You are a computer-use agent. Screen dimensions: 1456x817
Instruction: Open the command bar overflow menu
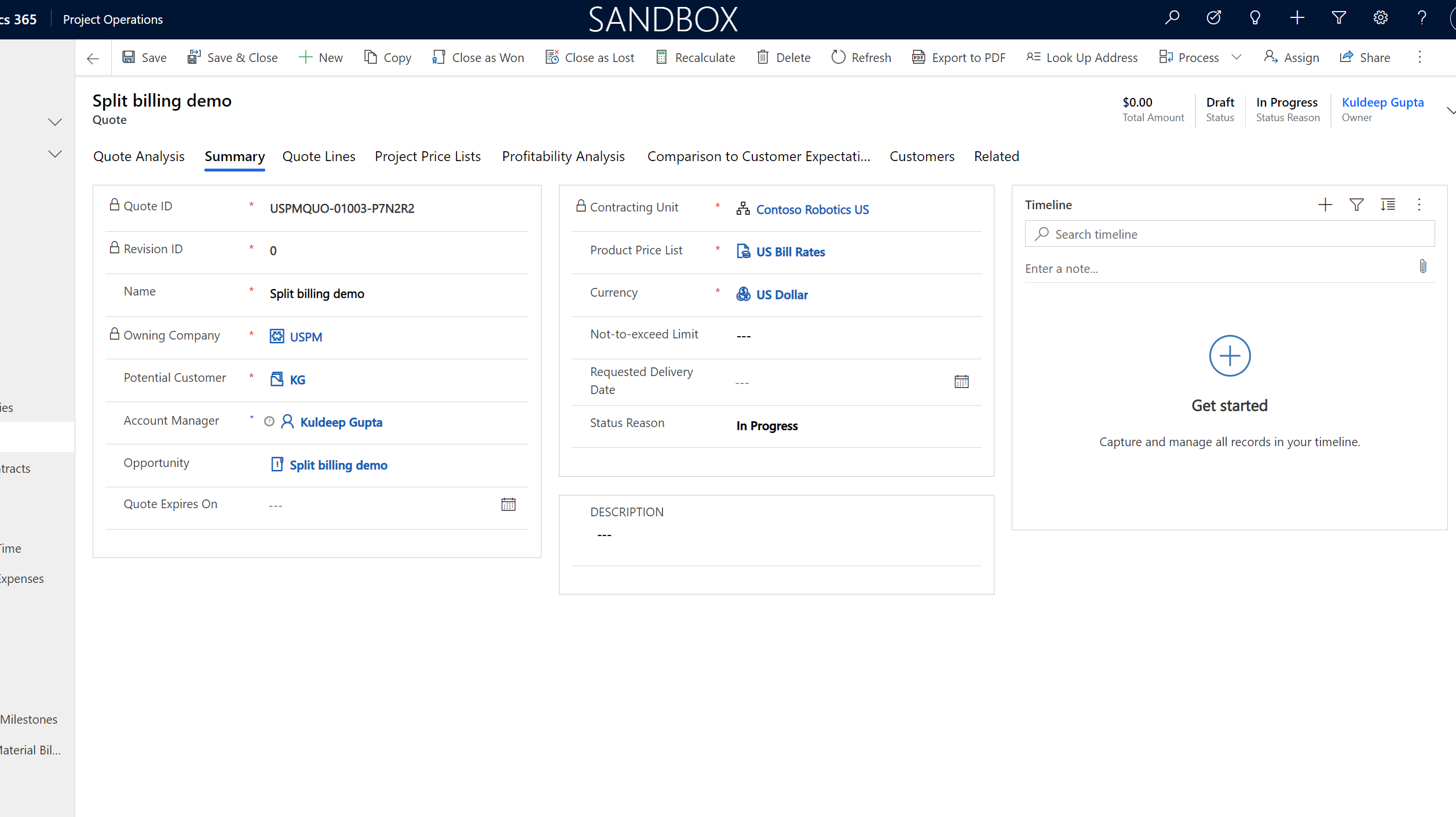tap(1420, 57)
